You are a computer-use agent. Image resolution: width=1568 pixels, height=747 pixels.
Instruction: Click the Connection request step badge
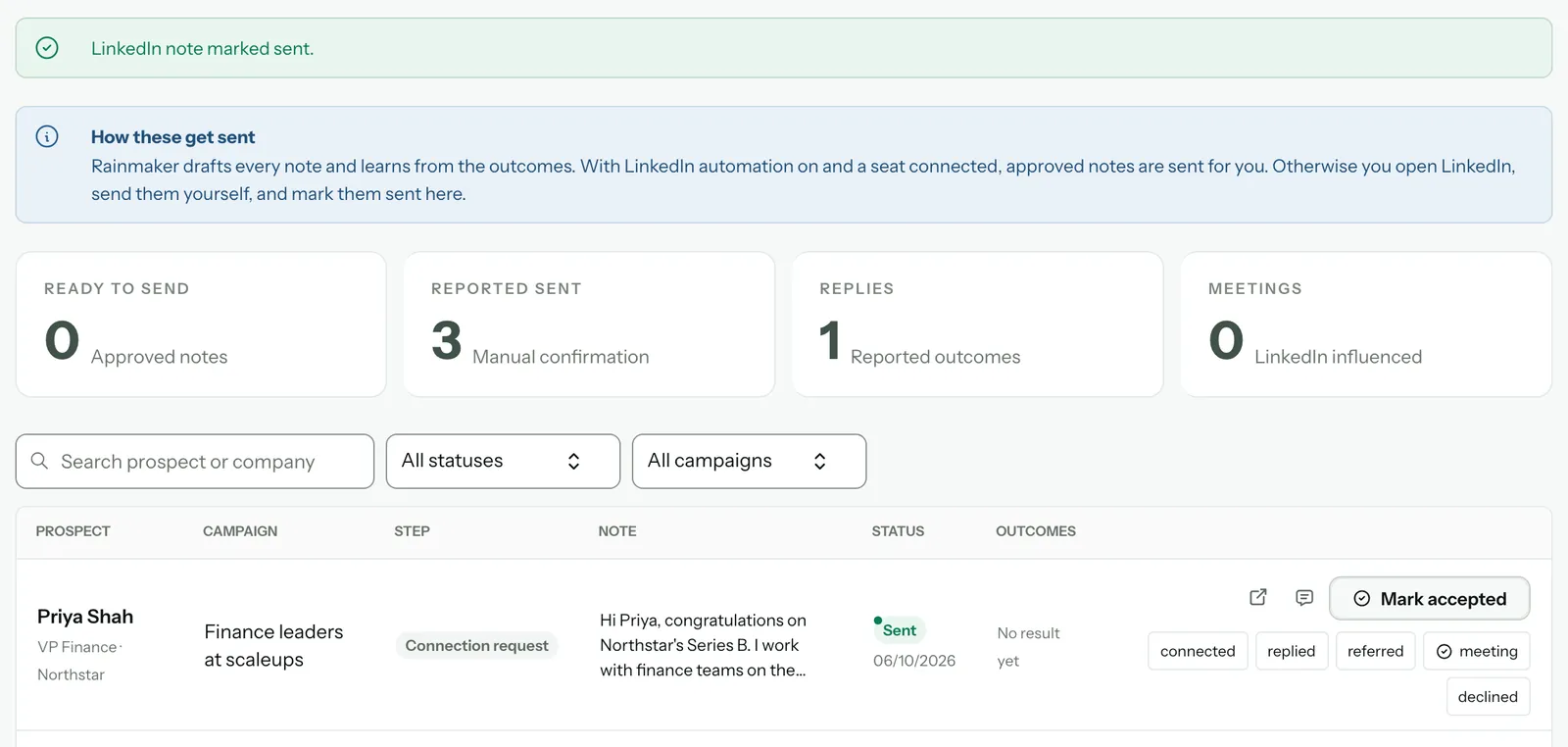[x=476, y=645]
